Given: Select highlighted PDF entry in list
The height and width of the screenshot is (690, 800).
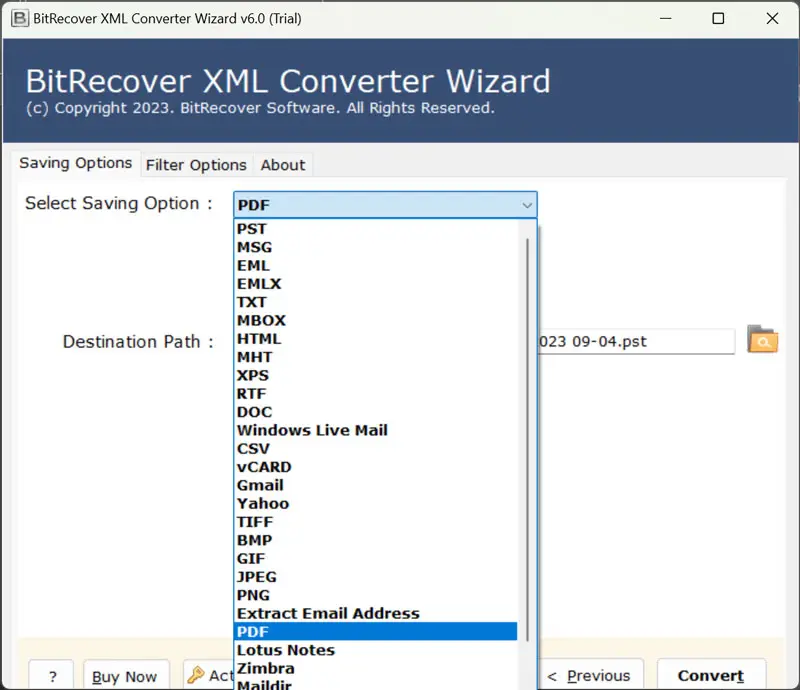Looking at the screenshot, I should click(x=376, y=632).
